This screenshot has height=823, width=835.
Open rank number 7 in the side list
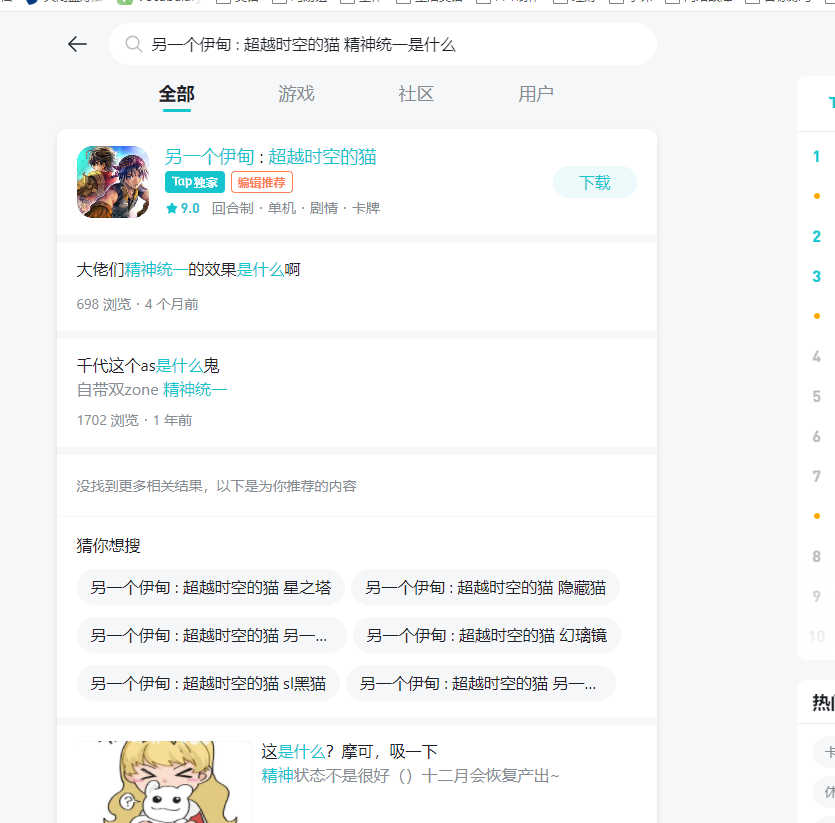816,476
